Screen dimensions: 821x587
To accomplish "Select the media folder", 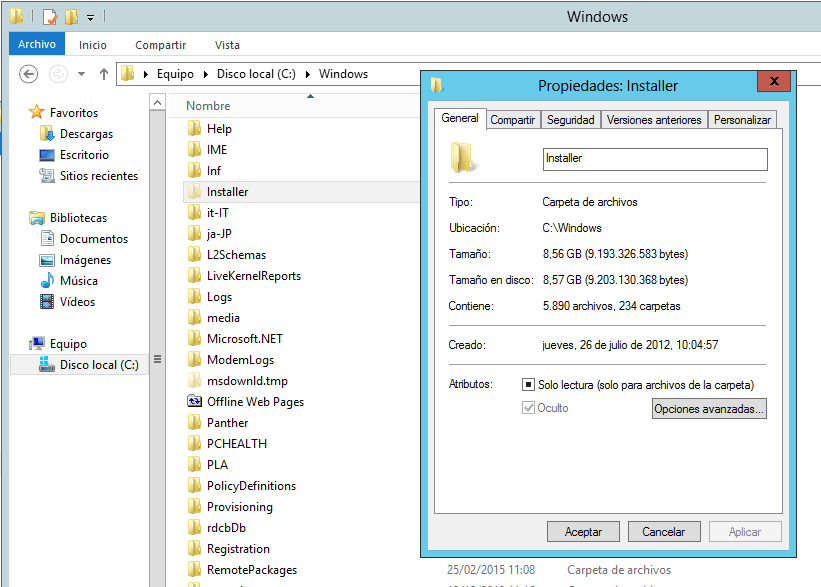I will pos(214,317).
